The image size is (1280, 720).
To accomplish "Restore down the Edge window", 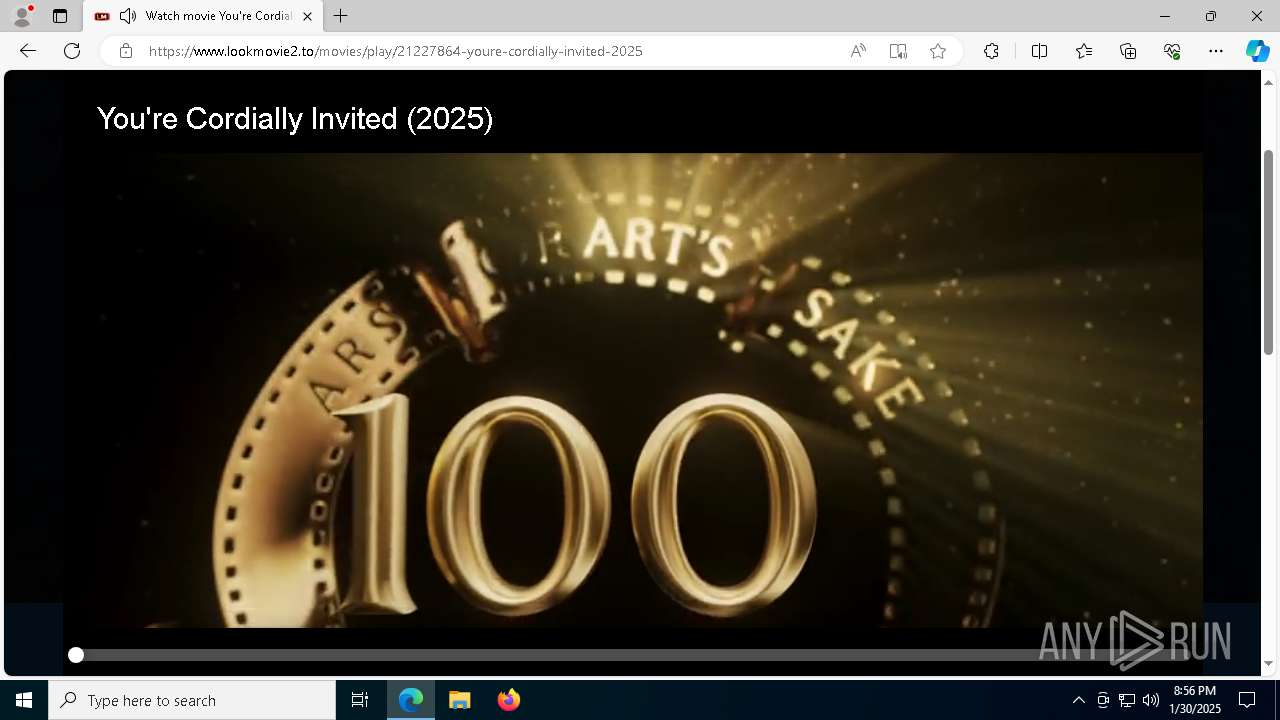I will [x=1211, y=16].
